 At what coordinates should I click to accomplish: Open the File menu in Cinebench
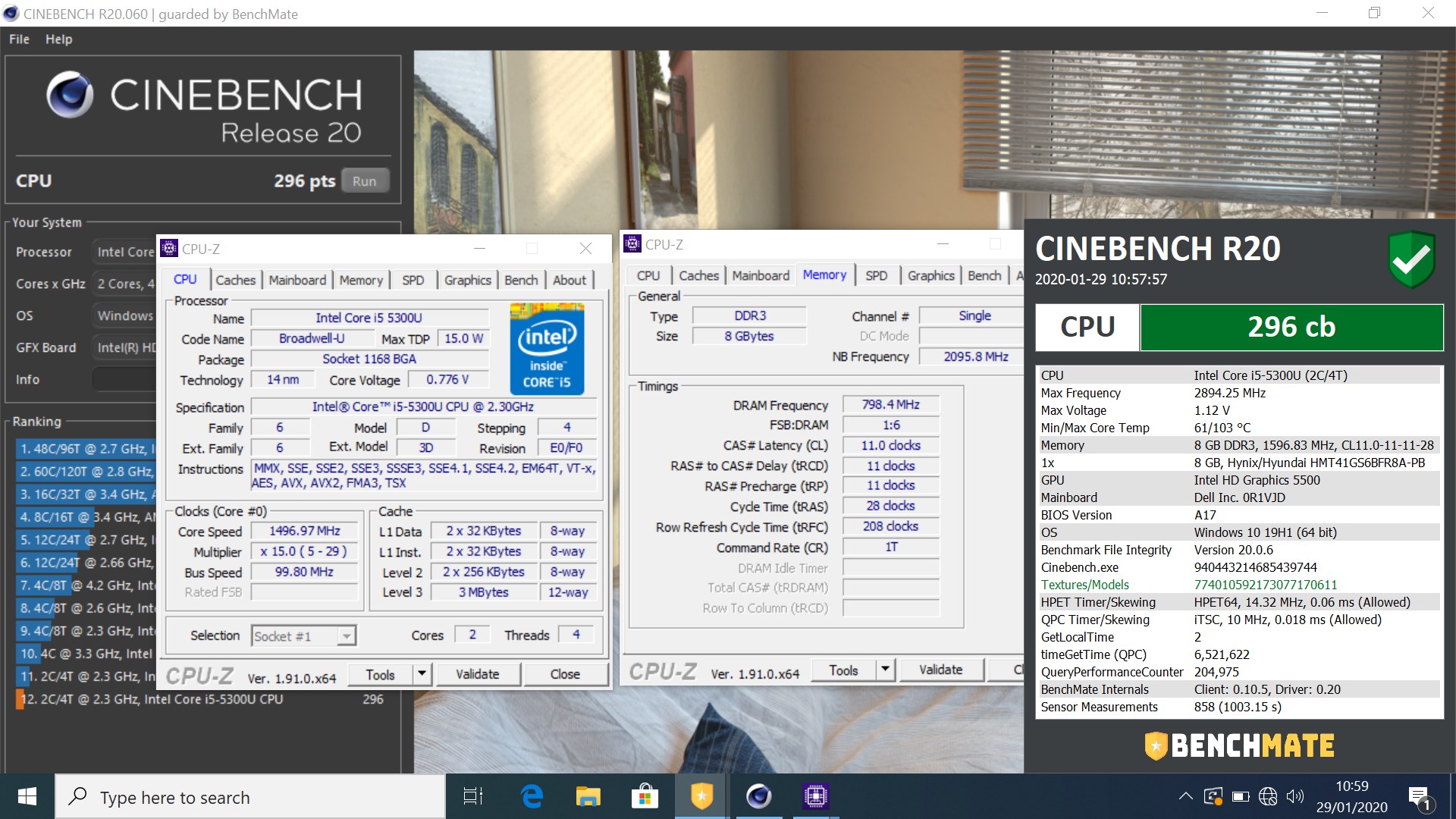pos(19,39)
